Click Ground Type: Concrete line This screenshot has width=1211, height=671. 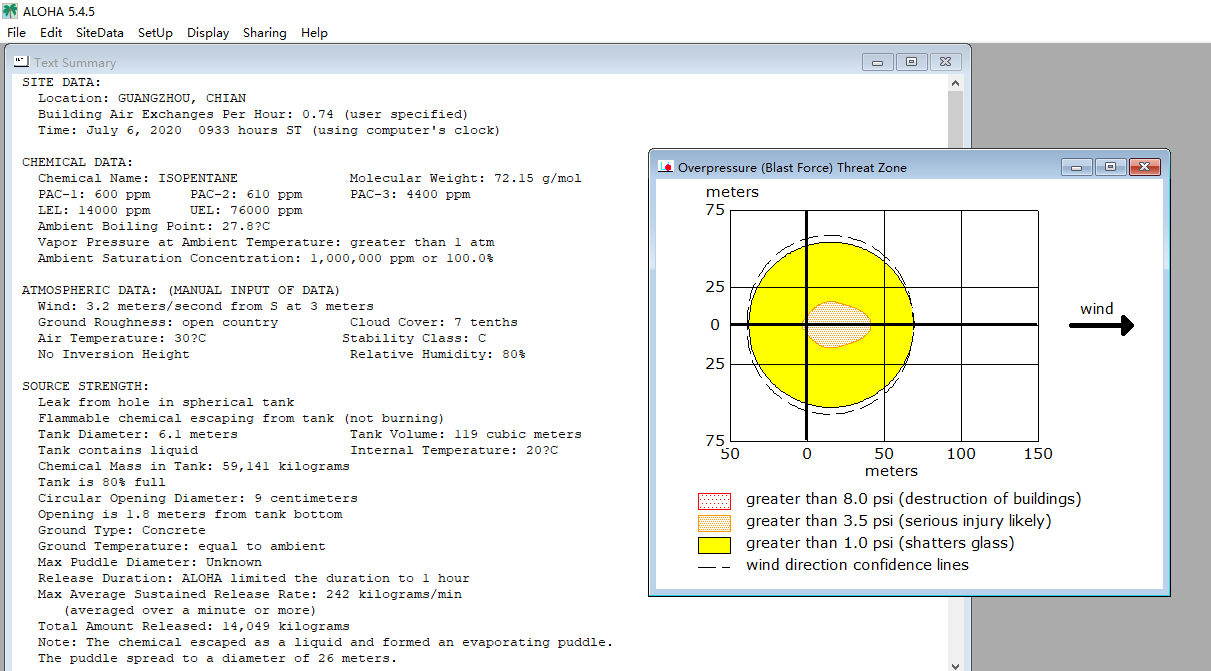point(122,530)
